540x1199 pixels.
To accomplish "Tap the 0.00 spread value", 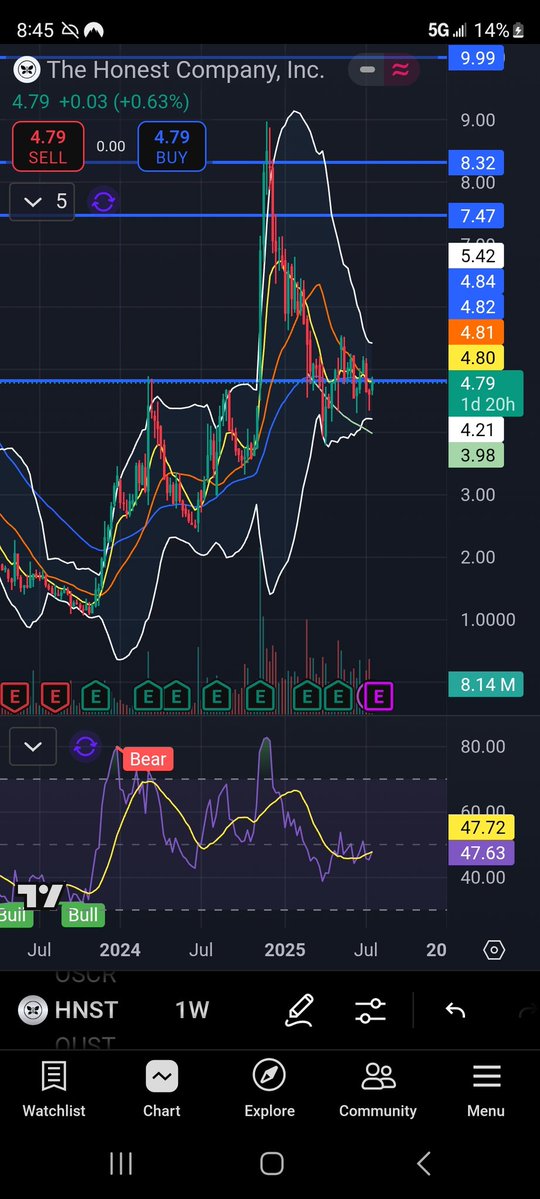I will tap(111, 147).
